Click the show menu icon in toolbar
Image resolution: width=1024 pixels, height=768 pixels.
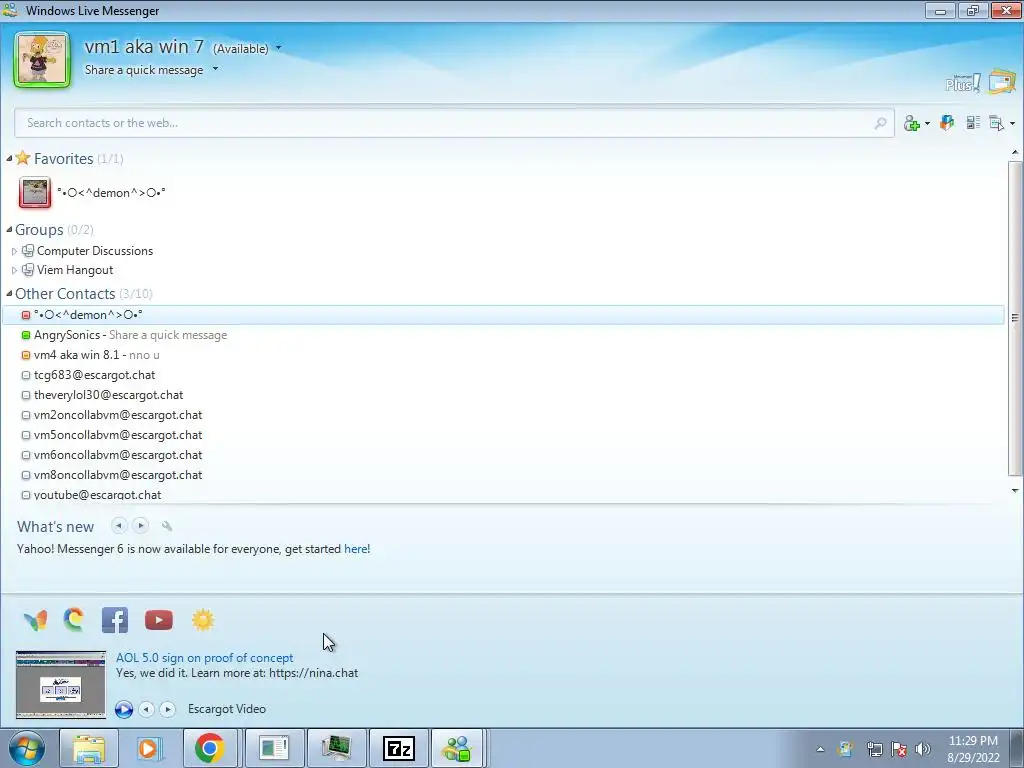[997, 123]
